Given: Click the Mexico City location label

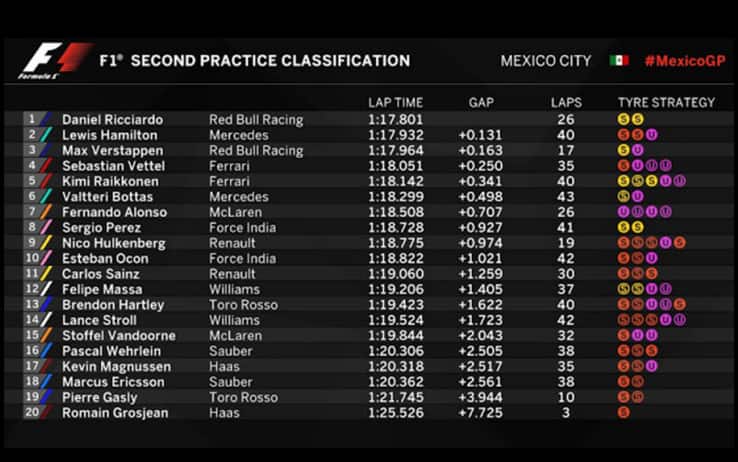Looking at the screenshot, I should click(x=546, y=61).
